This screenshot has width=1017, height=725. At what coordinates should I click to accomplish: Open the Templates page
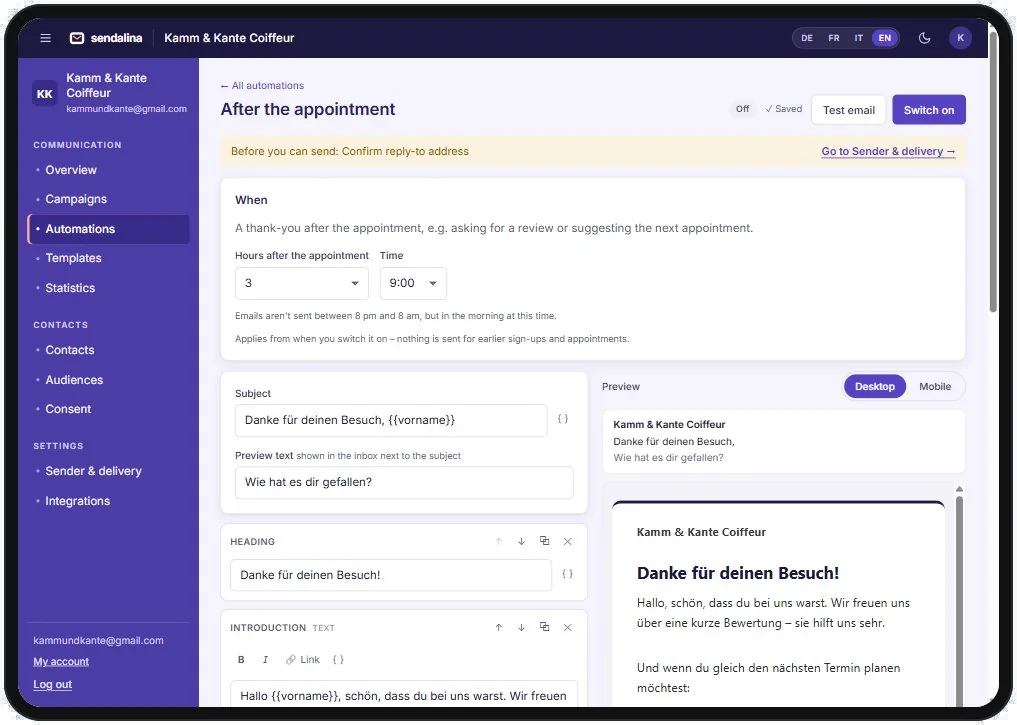[x=109, y=258]
